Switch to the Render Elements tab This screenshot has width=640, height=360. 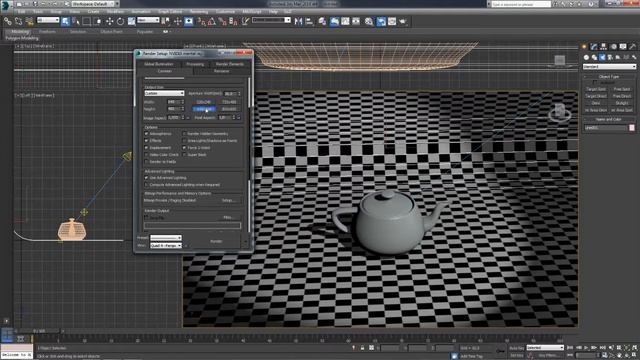click(230, 64)
